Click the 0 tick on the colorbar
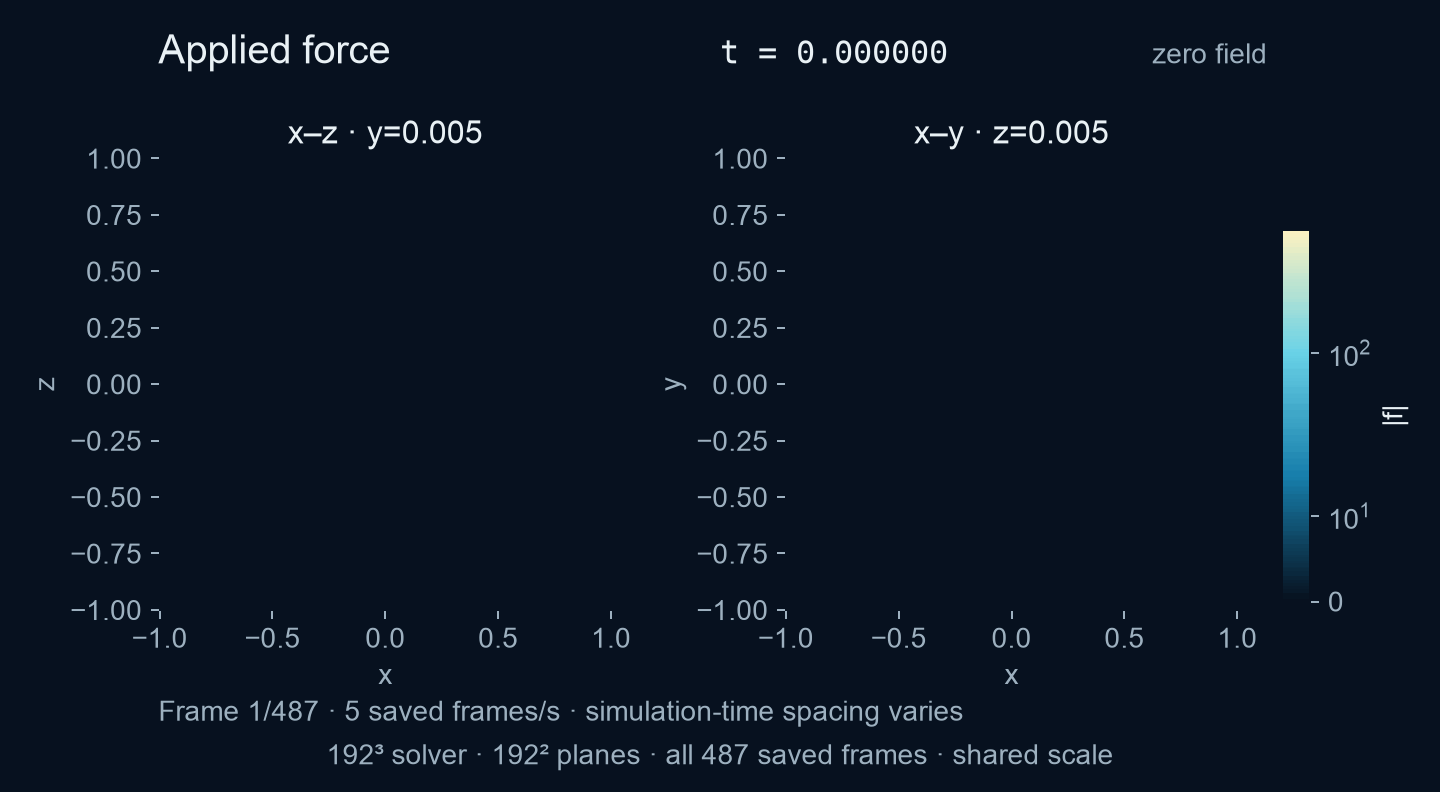 tap(1336, 601)
